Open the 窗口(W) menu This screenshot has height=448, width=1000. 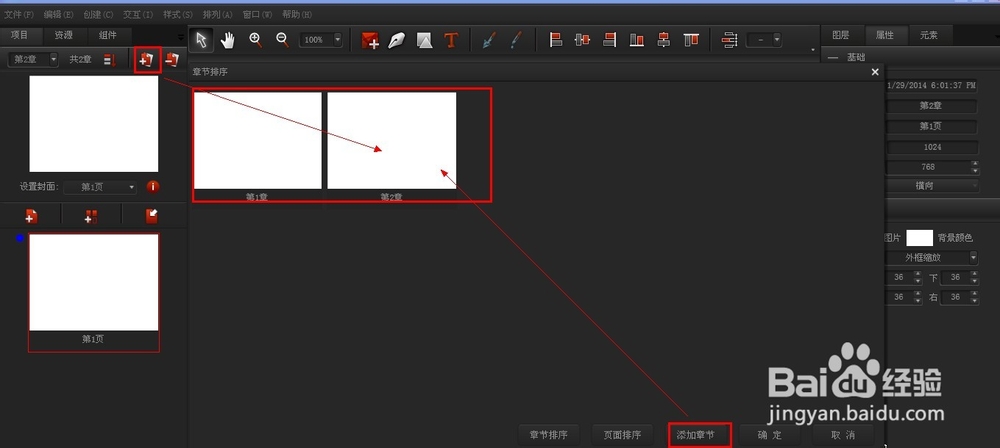(x=257, y=14)
